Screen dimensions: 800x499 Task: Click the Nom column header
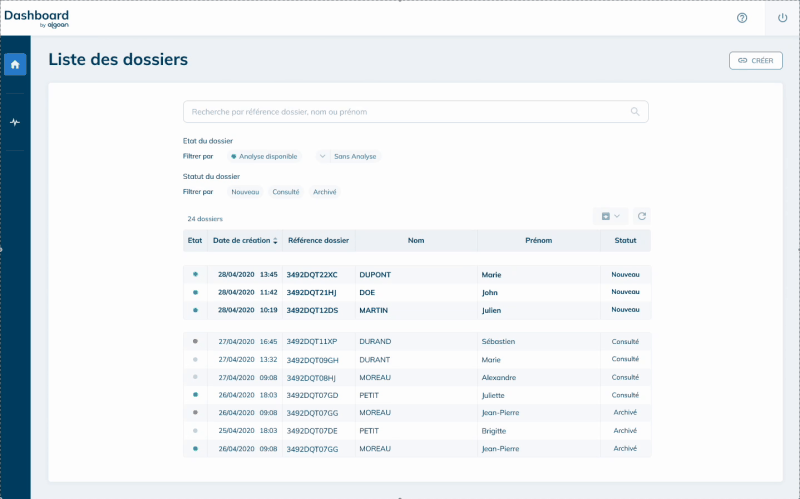click(x=416, y=240)
